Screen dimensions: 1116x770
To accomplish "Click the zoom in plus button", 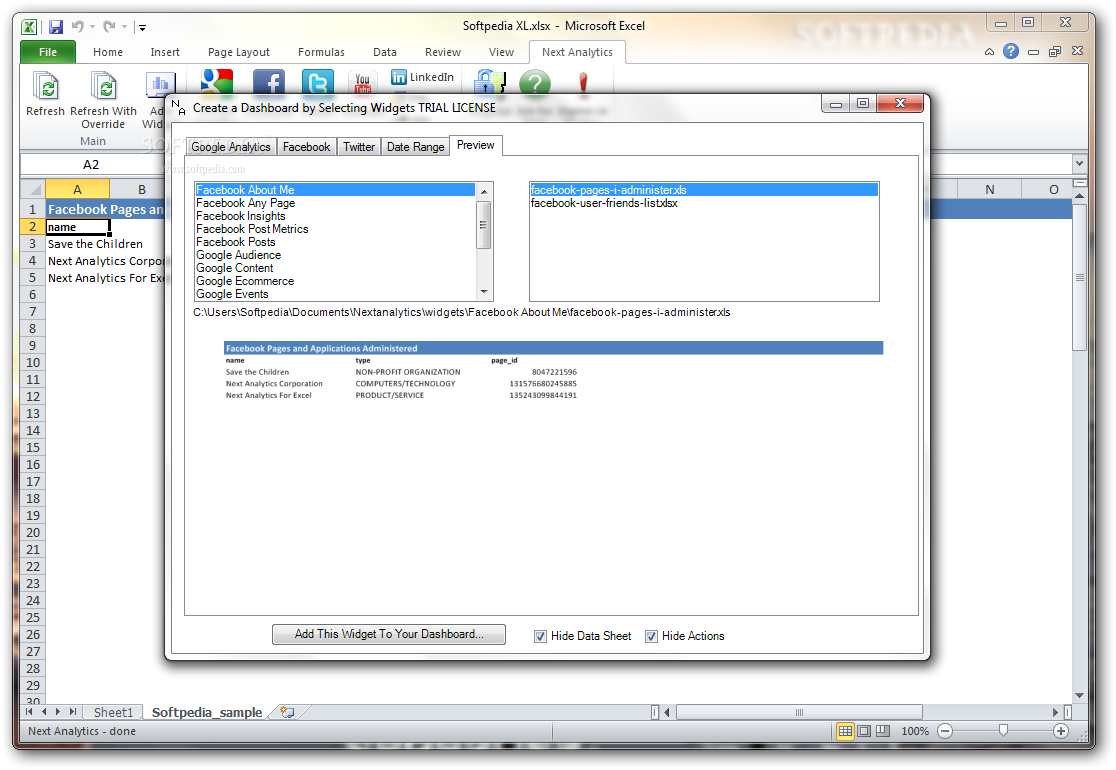I will (1060, 731).
